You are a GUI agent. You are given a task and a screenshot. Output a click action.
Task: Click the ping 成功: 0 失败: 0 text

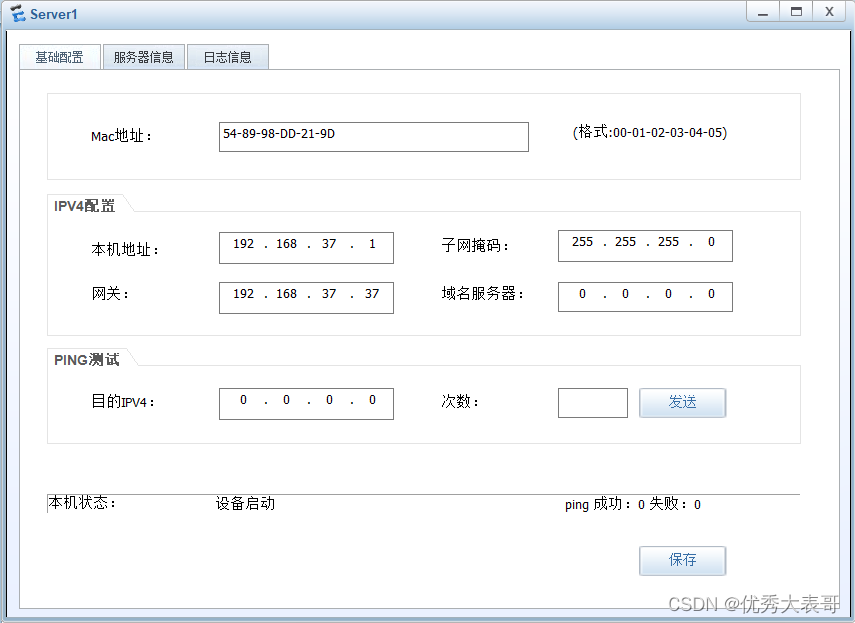(x=633, y=504)
